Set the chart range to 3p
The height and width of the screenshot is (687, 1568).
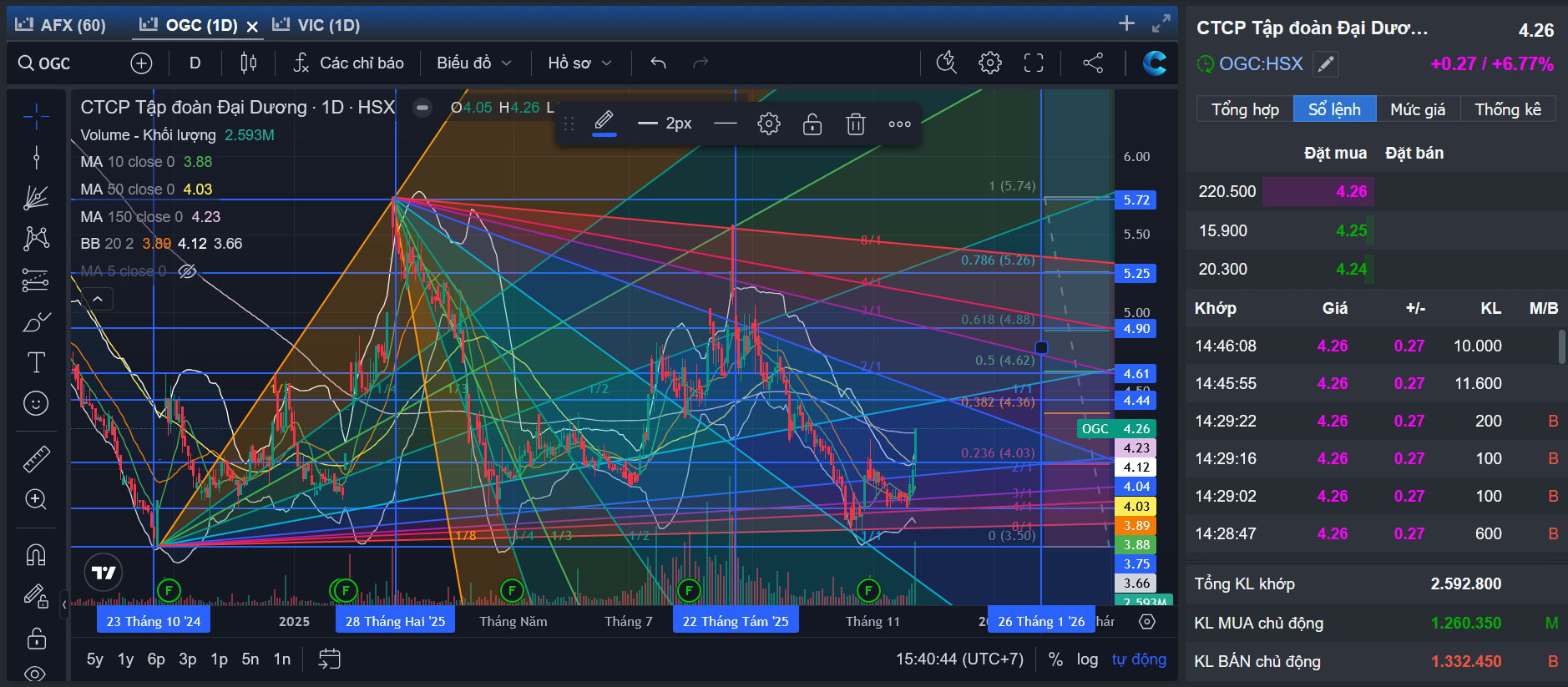(188, 659)
